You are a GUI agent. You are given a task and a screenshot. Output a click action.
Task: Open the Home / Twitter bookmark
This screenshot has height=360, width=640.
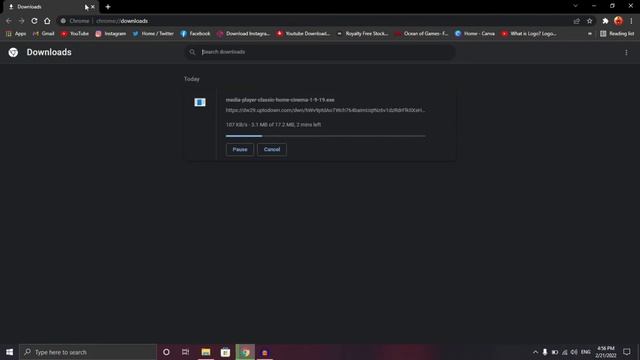pyautogui.click(x=153, y=34)
